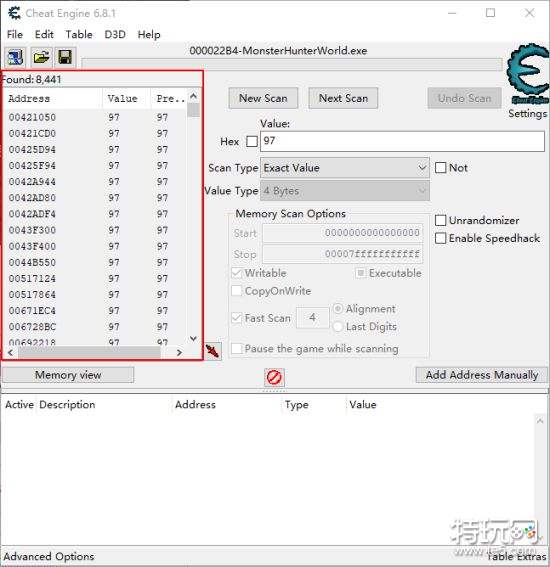This screenshot has height=567, width=550.
Task: Select result address 00421050
Action: coord(32,118)
